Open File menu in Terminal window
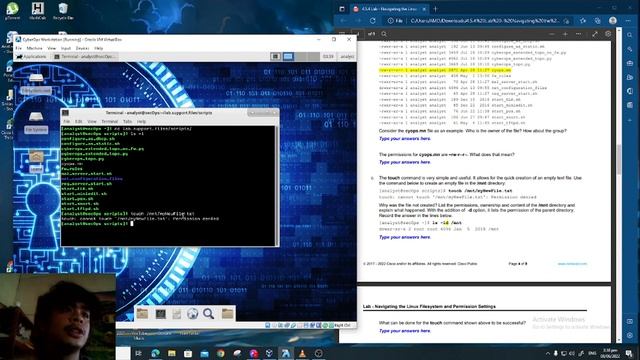This screenshot has height=360, width=640. (67, 122)
